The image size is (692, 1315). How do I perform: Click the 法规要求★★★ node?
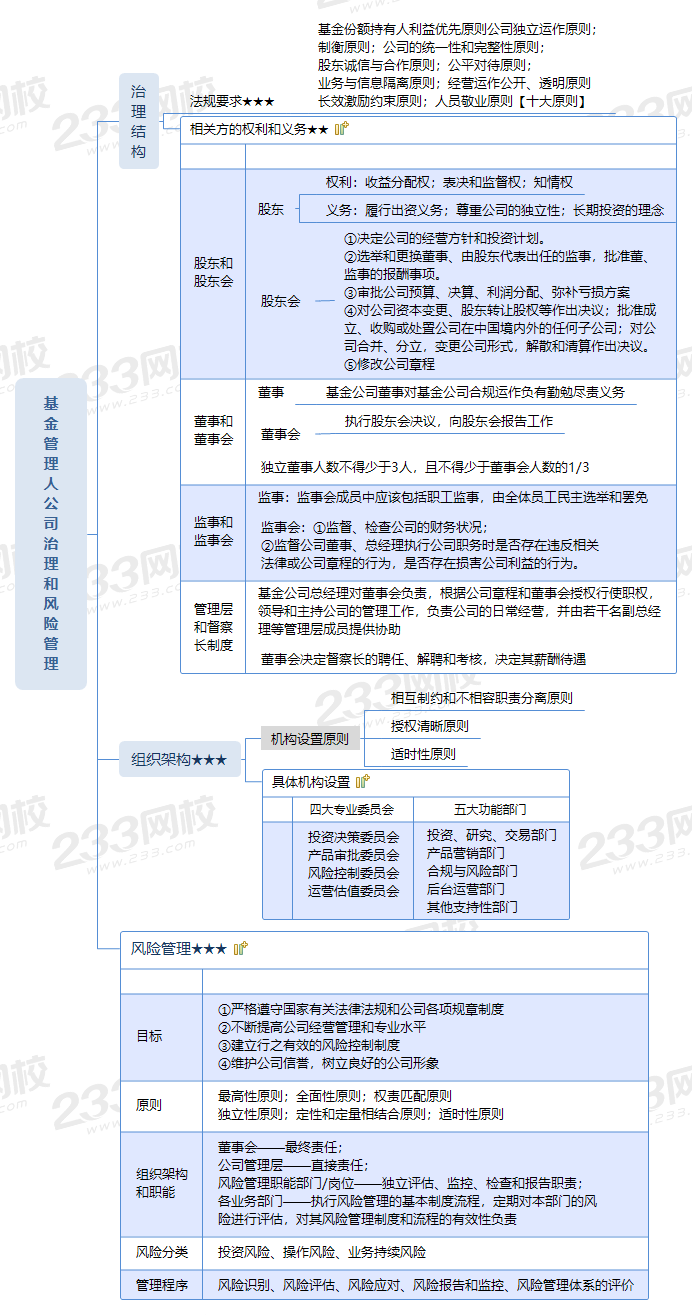(x=232, y=102)
